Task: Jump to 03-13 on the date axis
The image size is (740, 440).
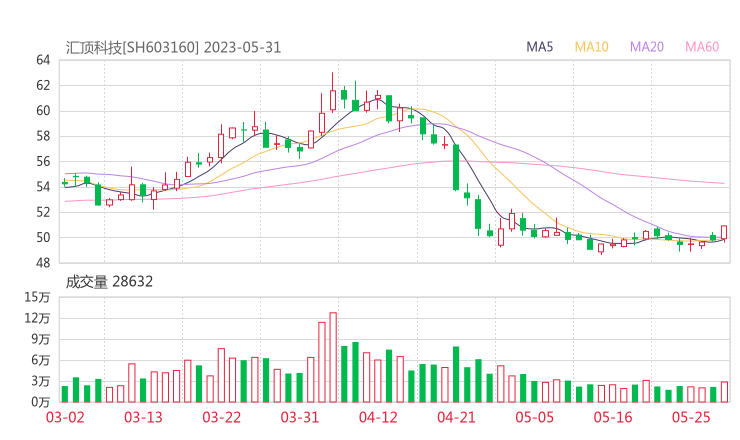Action: tap(142, 417)
